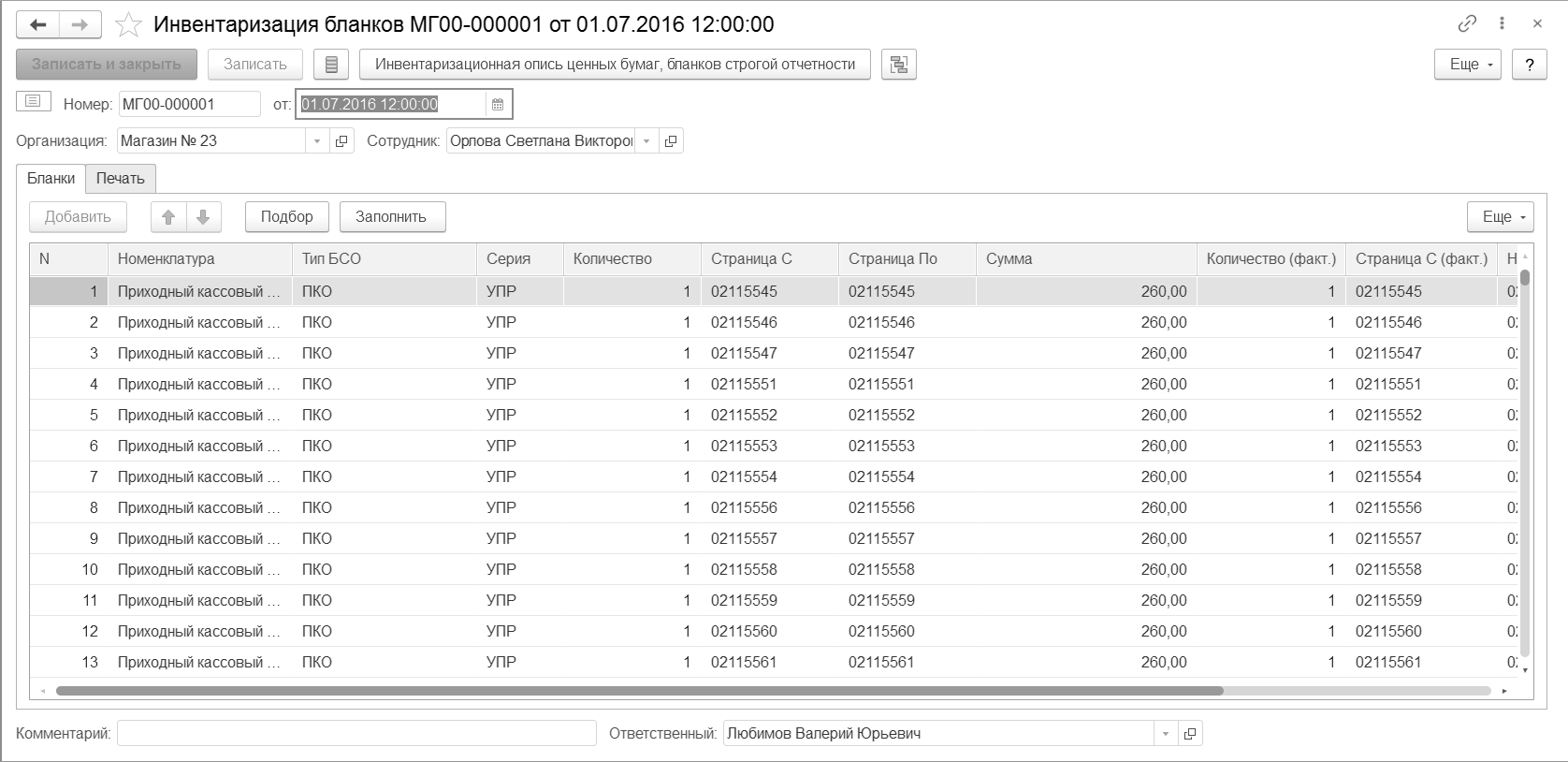Move row up with arrow button
Viewport: 1568px width, 762px height.
click(168, 217)
